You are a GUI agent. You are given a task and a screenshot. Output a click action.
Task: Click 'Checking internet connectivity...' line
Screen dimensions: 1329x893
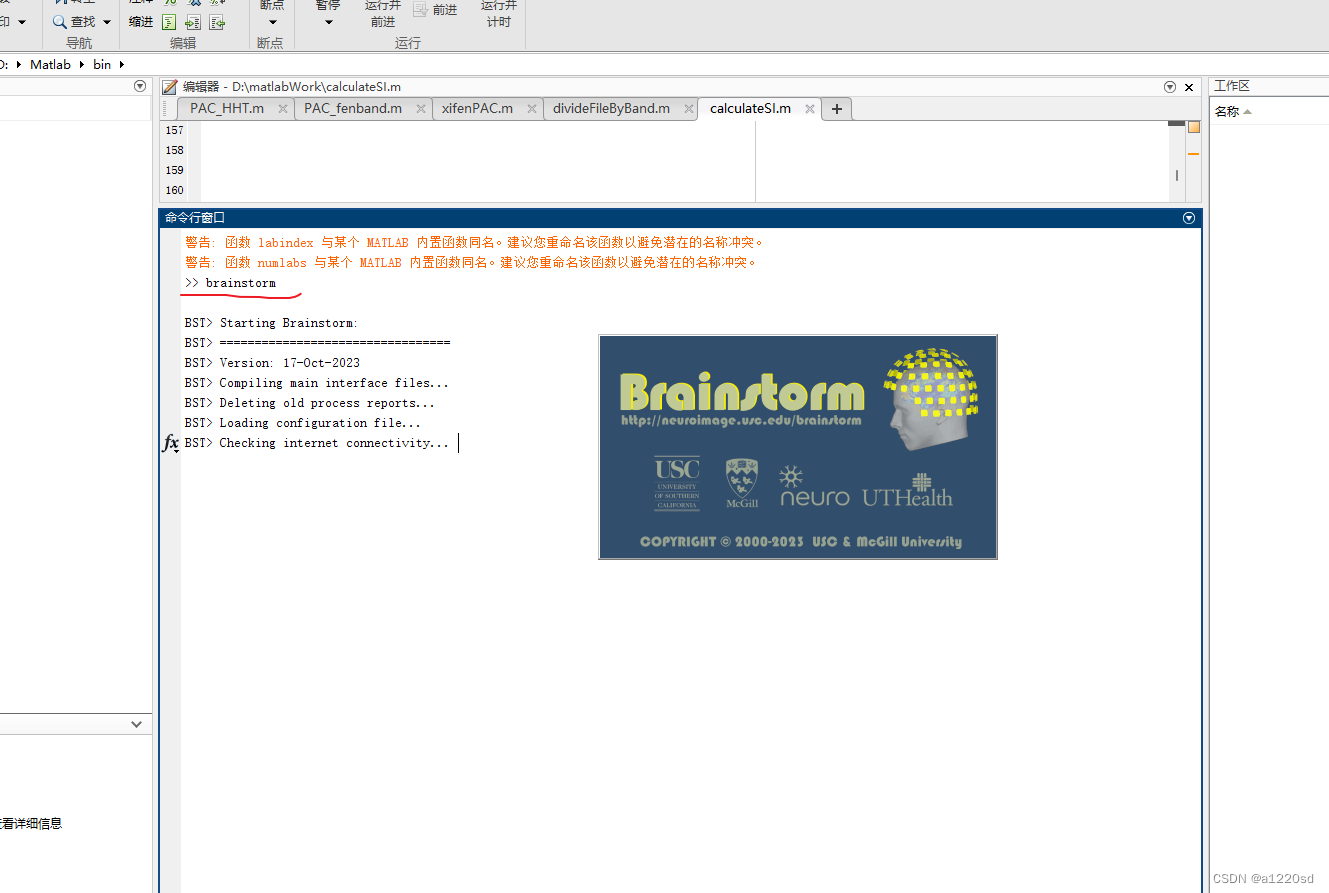pyautogui.click(x=317, y=443)
